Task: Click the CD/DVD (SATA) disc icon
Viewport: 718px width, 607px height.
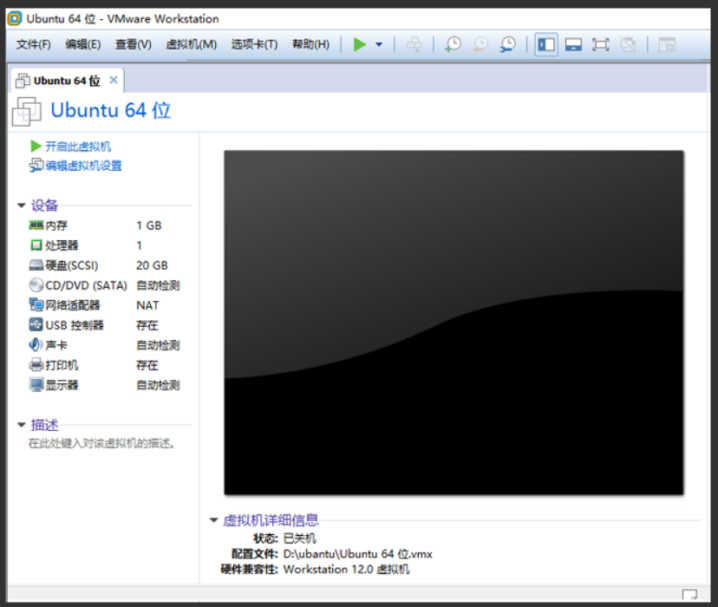Action: coord(36,285)
